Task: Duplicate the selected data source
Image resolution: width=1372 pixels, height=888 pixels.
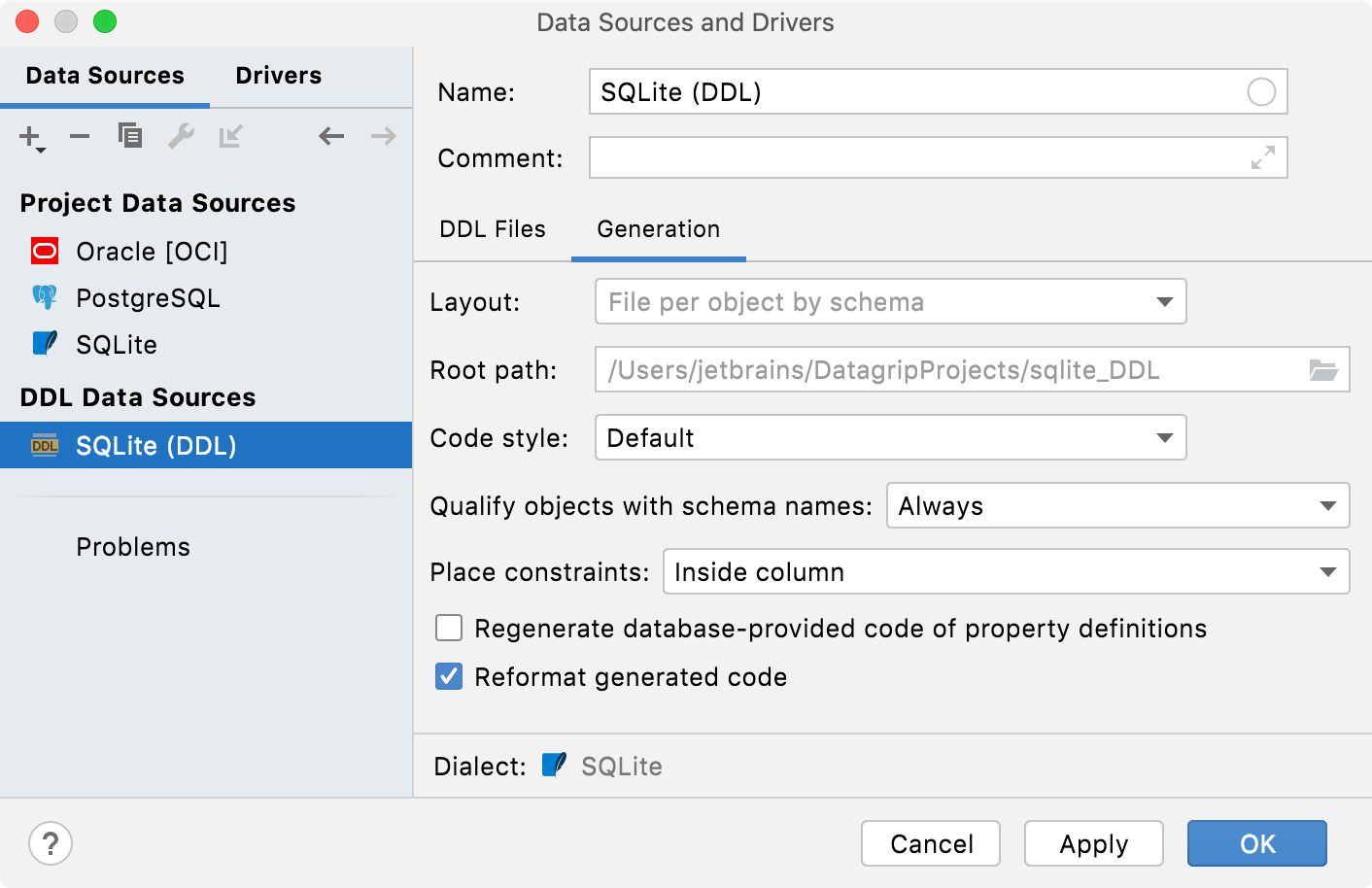Action: point(129,137)
